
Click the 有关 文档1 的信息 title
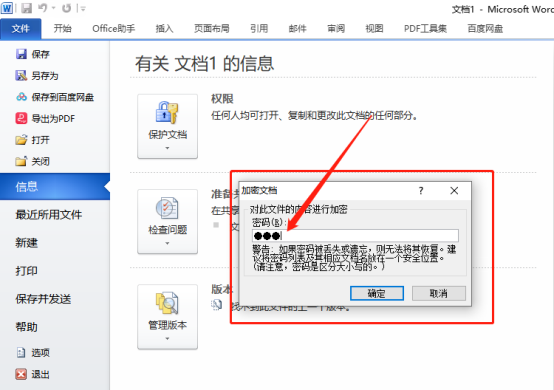coord(204,64)
